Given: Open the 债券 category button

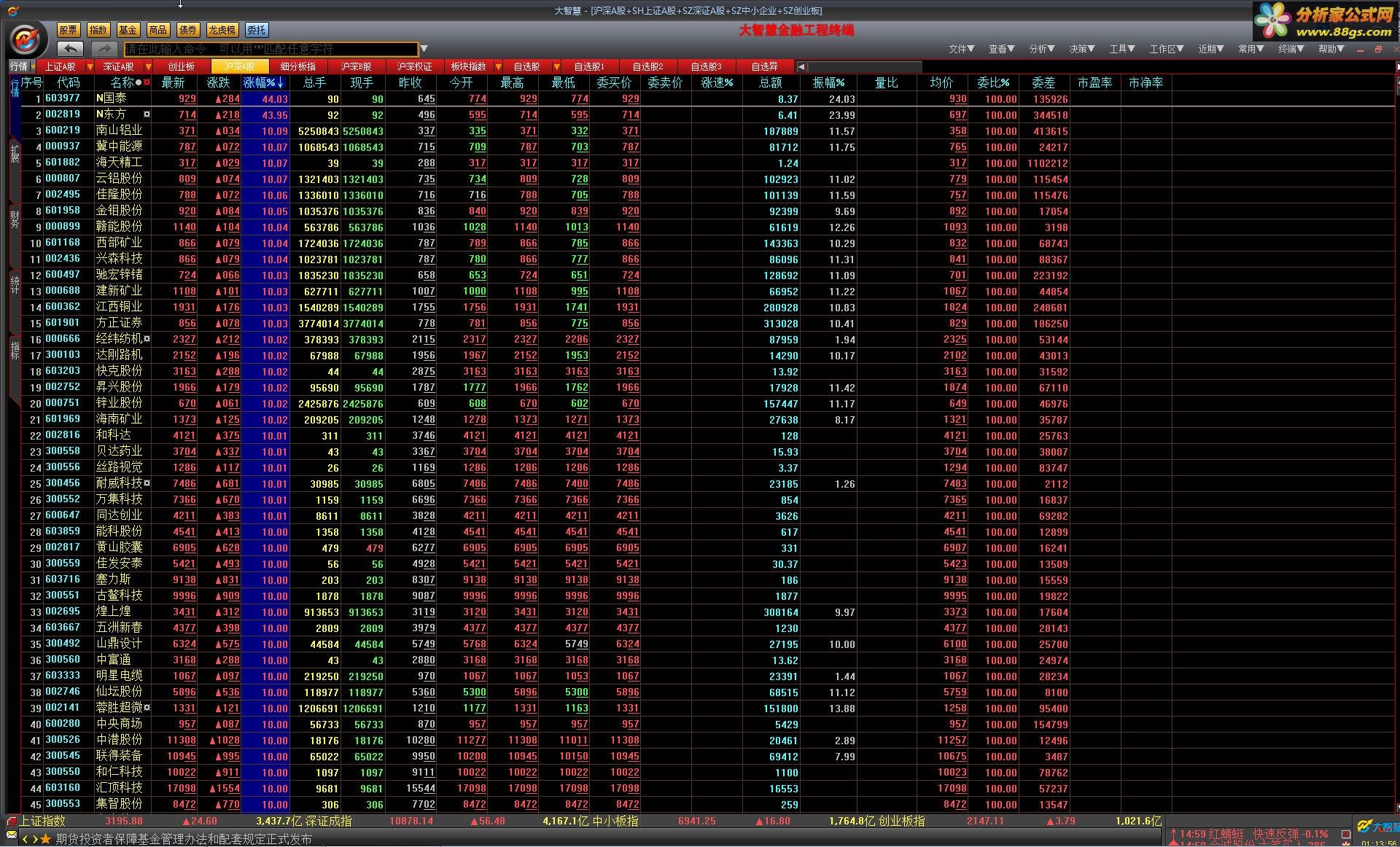Looking at the screenshot, I should 187,30.
